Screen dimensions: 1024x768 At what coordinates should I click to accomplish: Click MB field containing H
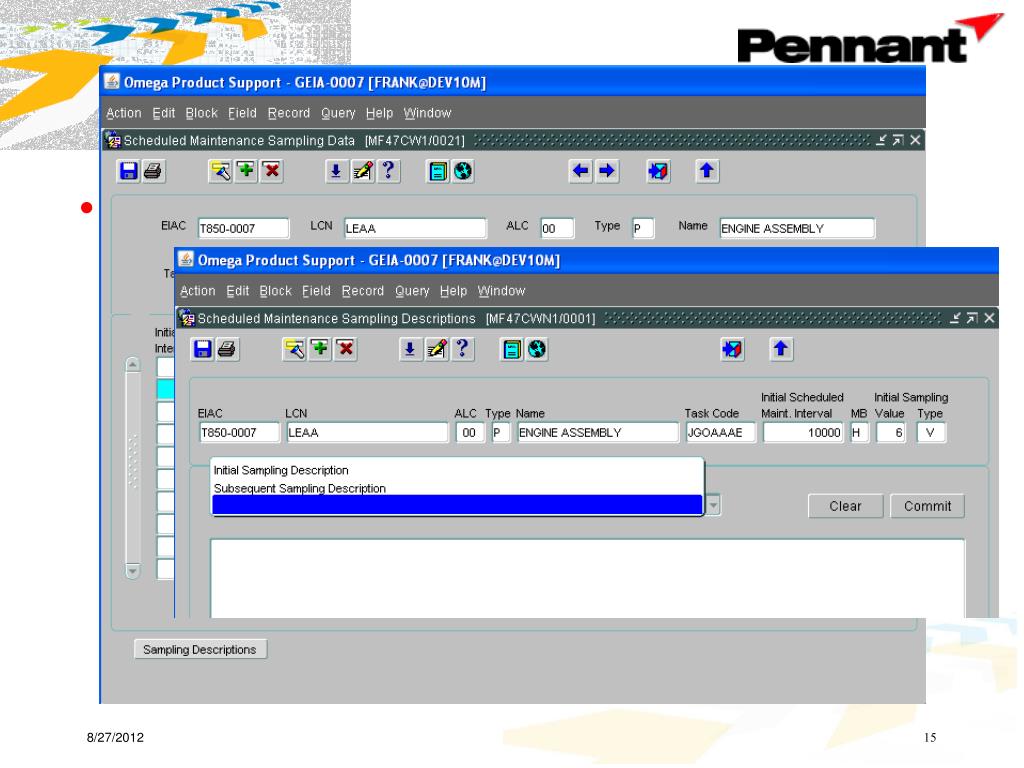coord(859,432)
